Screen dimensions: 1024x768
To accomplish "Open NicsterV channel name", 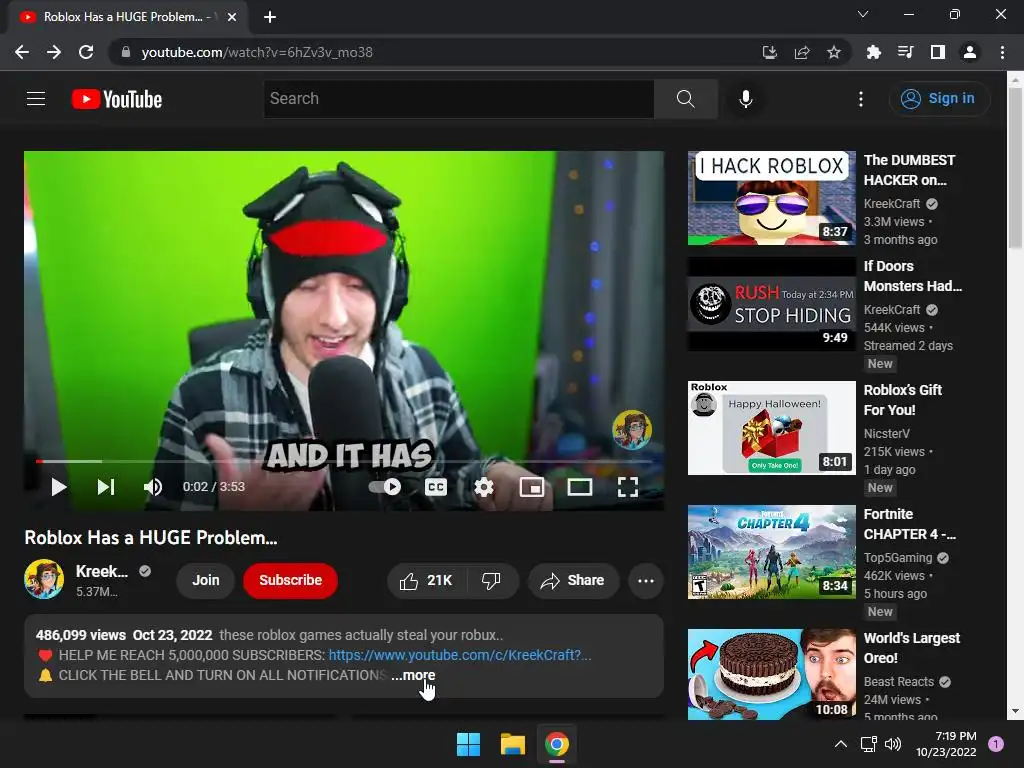I will click(x=887, y=434).
